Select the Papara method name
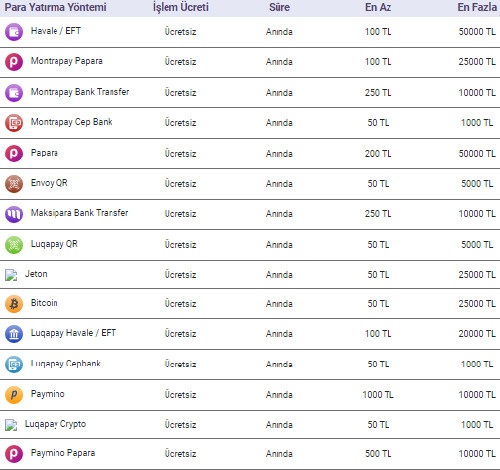Screen dimensions: 500x470 point(44,153)
